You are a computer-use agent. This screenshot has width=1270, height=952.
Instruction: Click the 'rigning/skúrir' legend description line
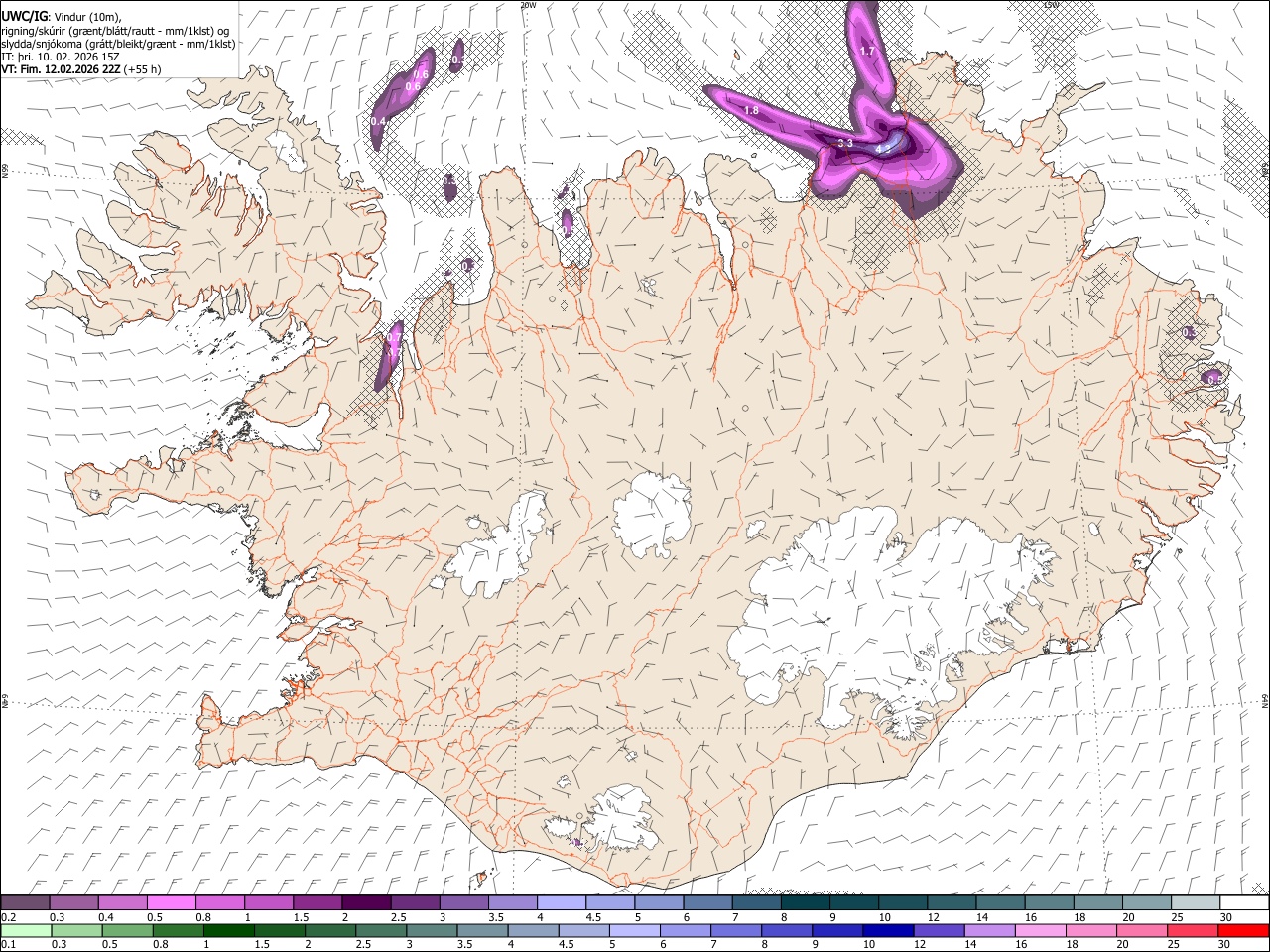[115, 31]
